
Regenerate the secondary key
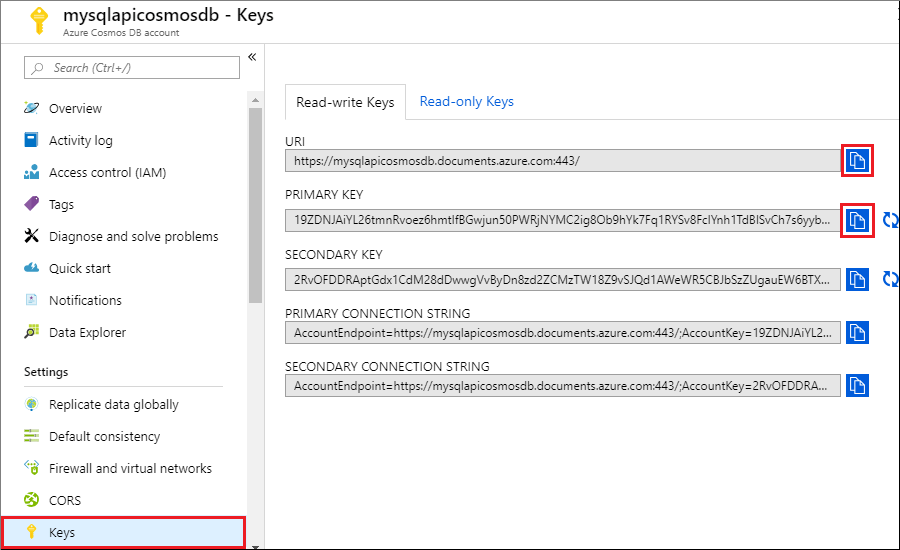[x=890, y=280]
